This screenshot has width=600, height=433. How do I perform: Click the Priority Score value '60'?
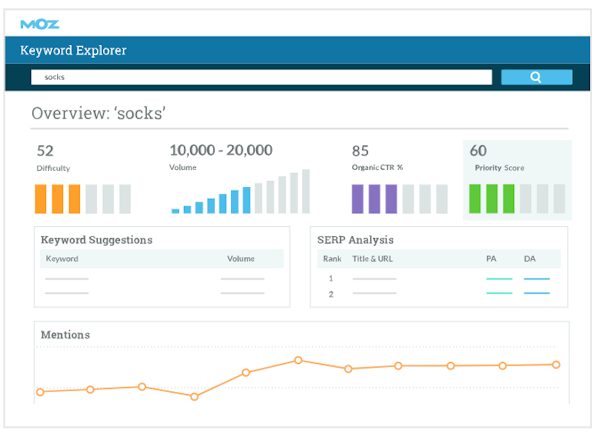click(x=478, y=151)
